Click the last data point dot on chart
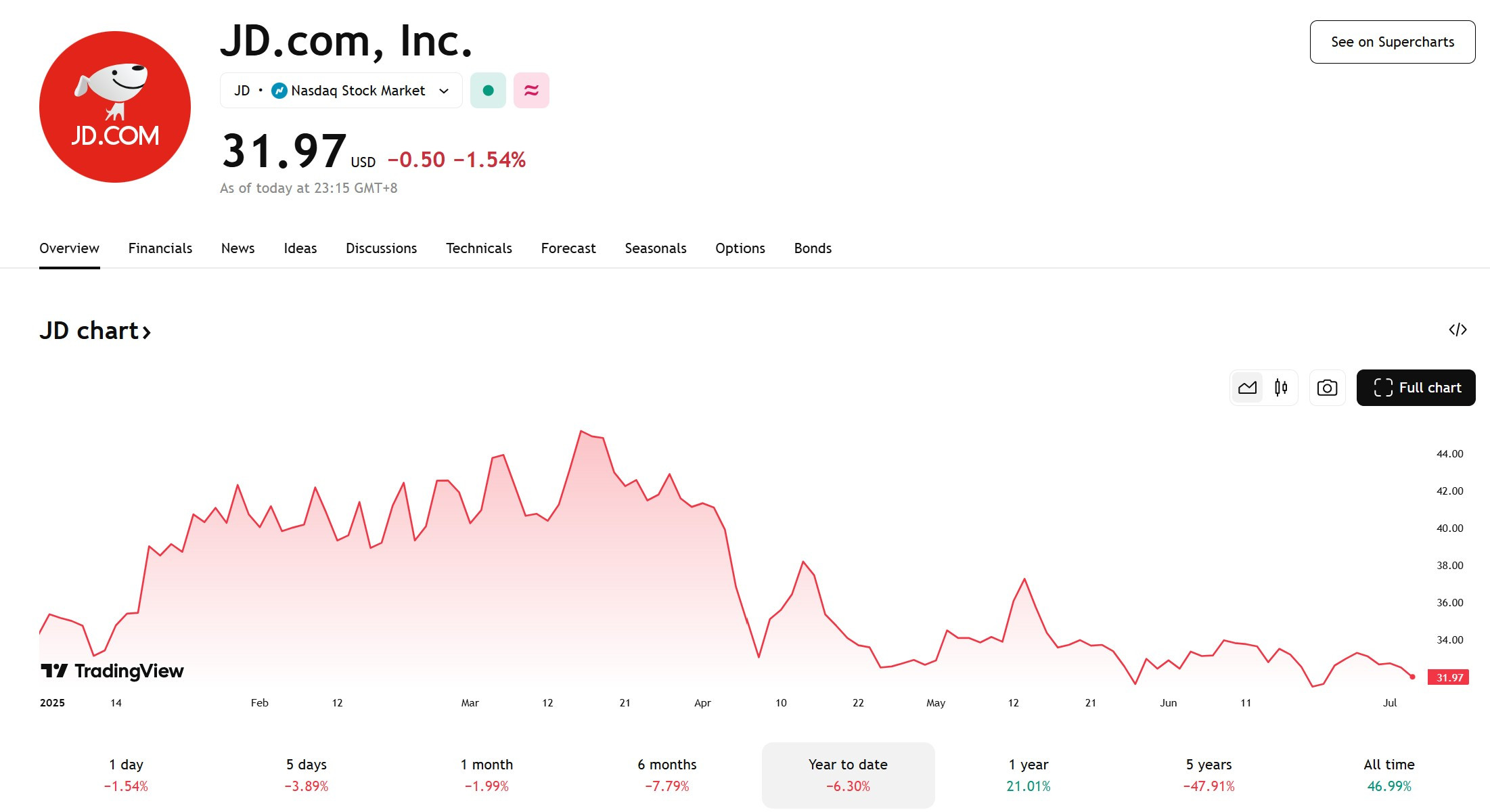 [x=1412, y=677]
